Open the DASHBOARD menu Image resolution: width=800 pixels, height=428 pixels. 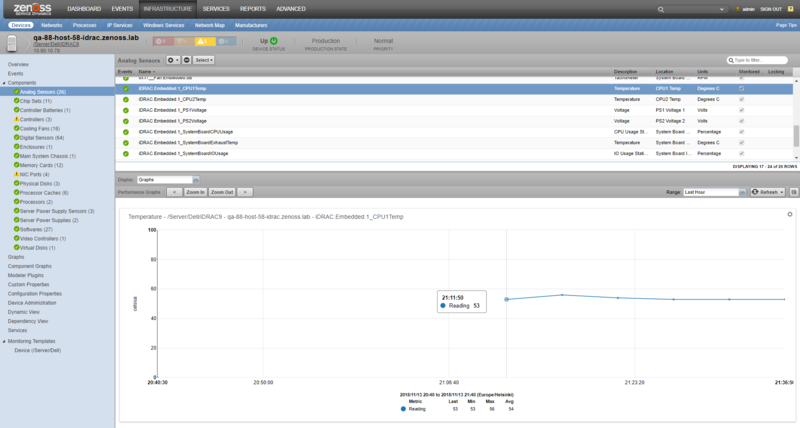point(84,9)
